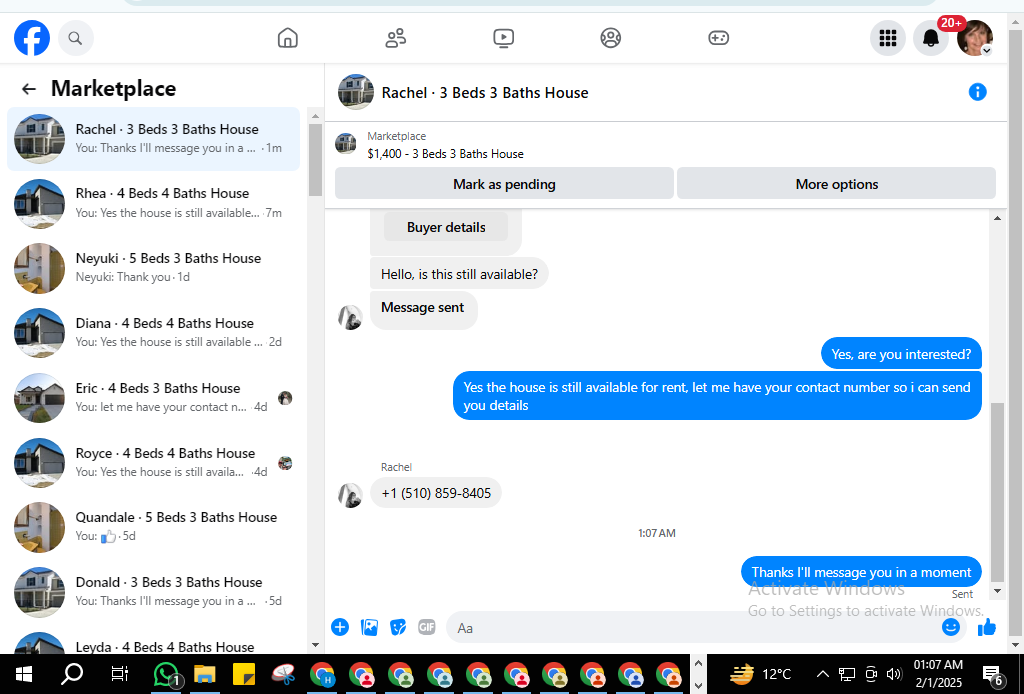This screenshot has width=1024, height=694.
Task: Click the conversation list scrollbar thumb
Action: 315,160
